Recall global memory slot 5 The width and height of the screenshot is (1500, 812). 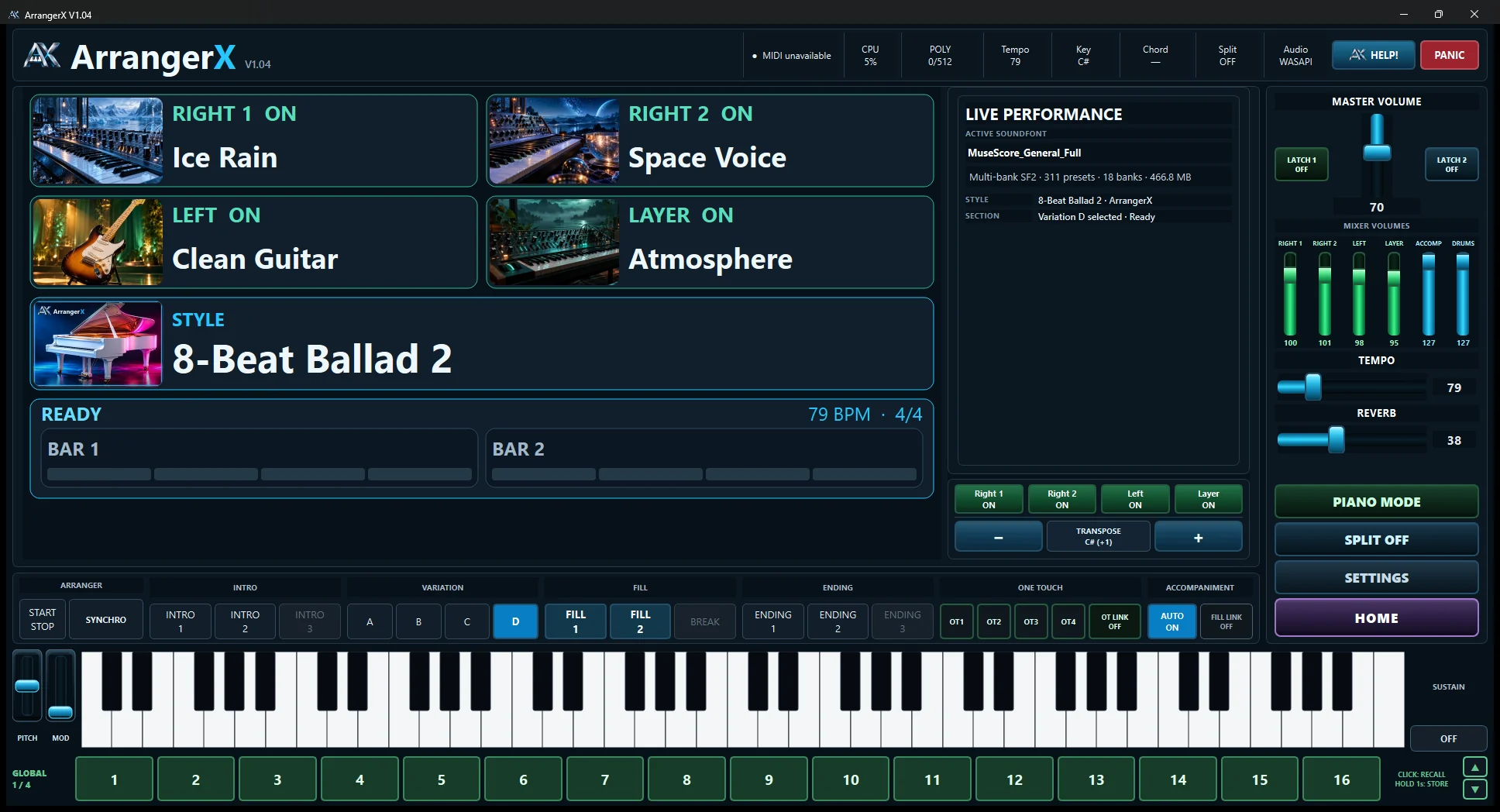pyautogui.click(x=442, y=779)
